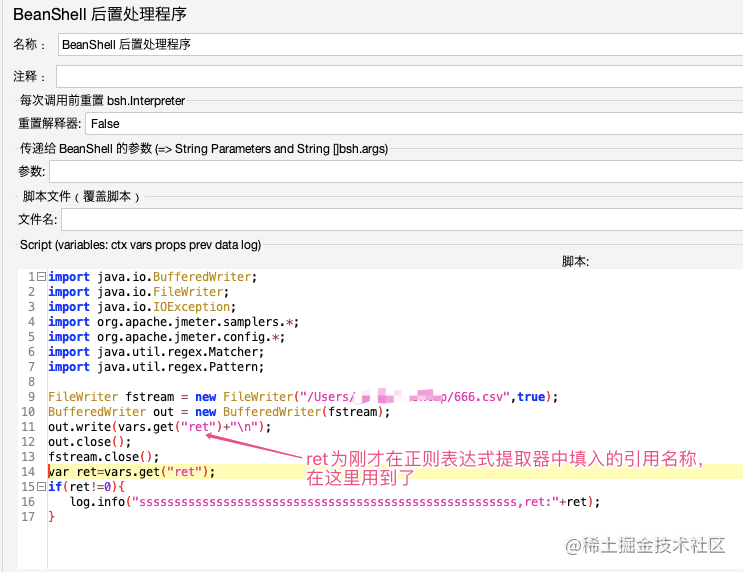Collapse the if block fold at line 15
Screen dimensions: 743x572
[42, 486]
